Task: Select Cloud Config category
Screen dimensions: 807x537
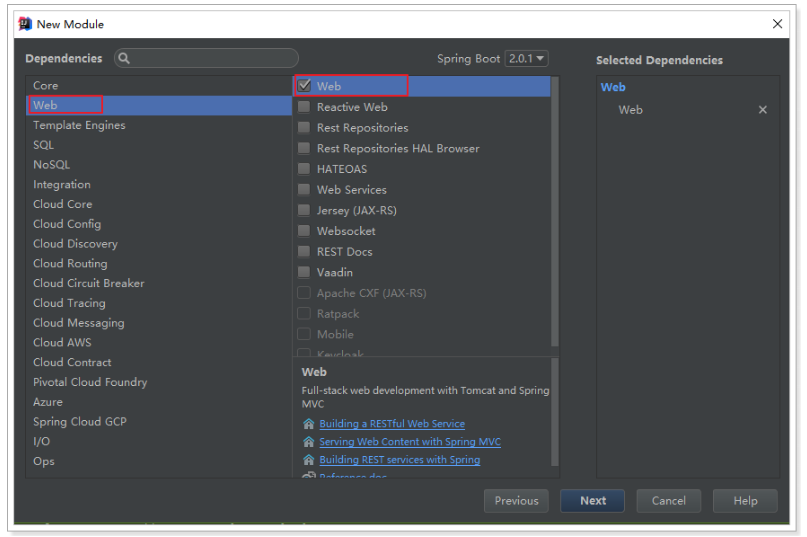Action: [159, 224]
